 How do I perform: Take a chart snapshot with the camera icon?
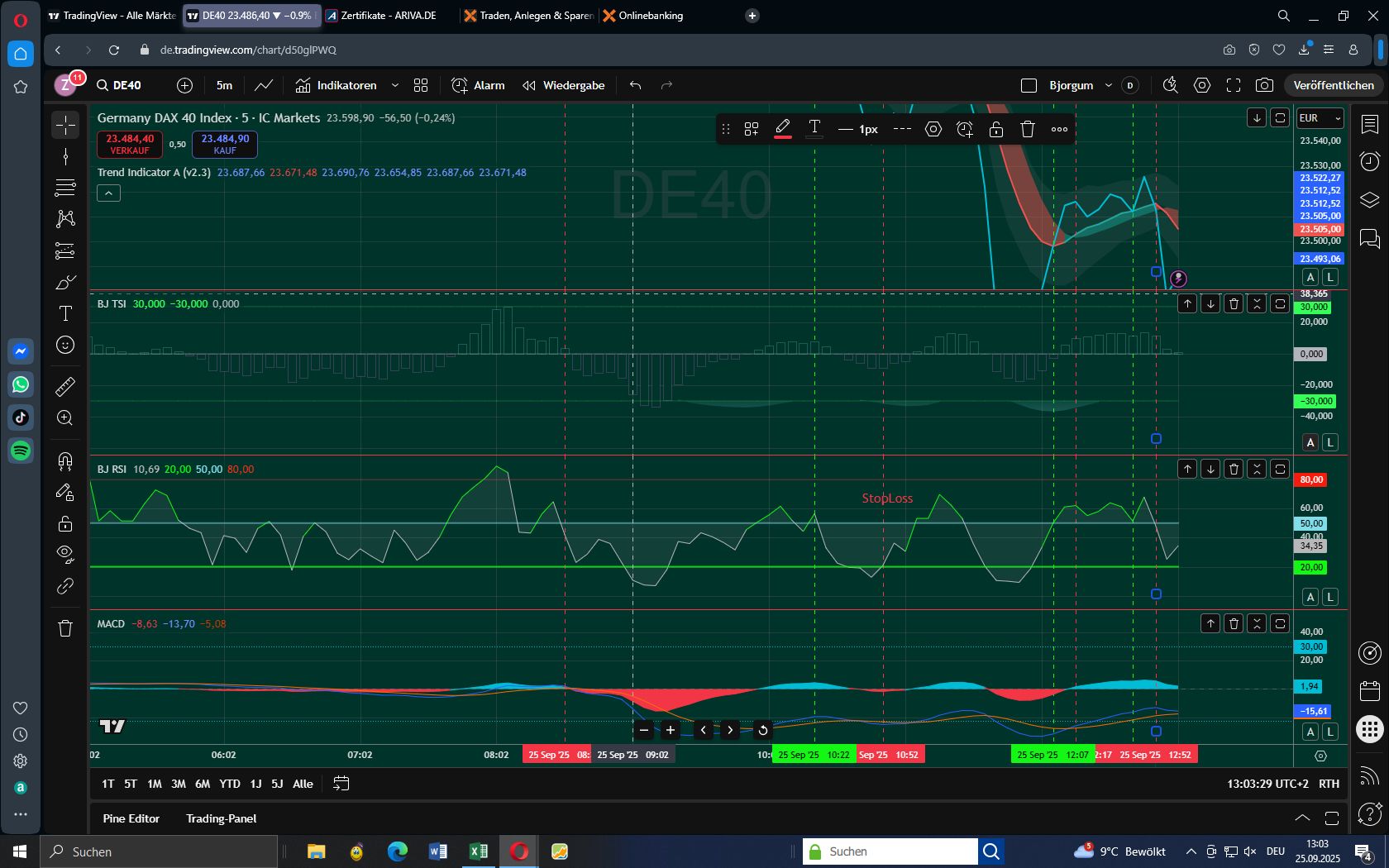click(1266, 85)
